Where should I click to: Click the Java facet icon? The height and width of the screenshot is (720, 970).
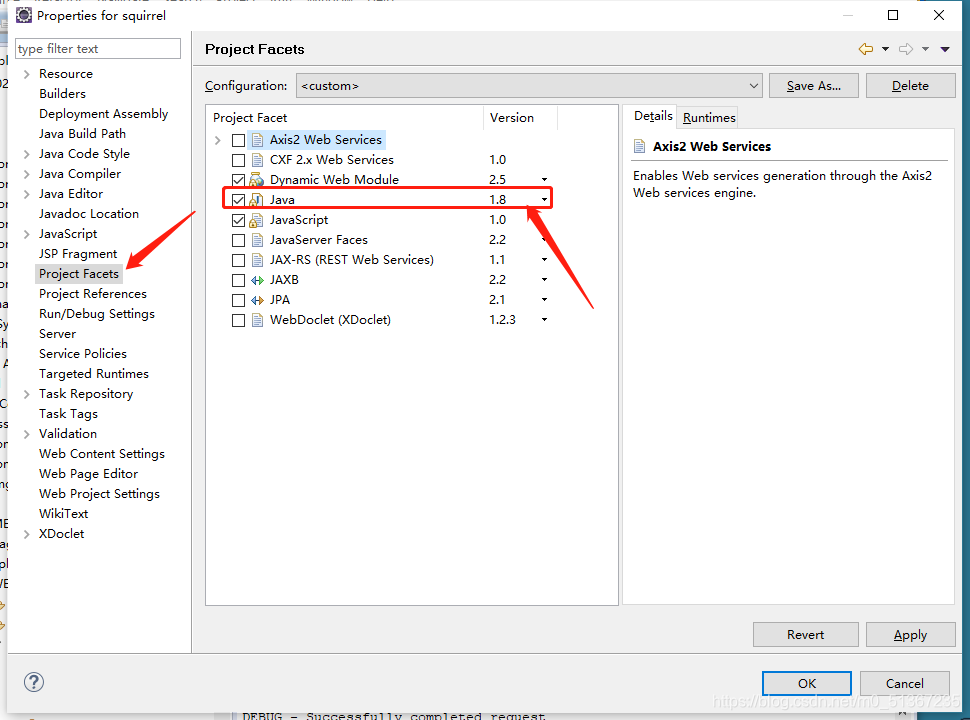coord(256,200)
